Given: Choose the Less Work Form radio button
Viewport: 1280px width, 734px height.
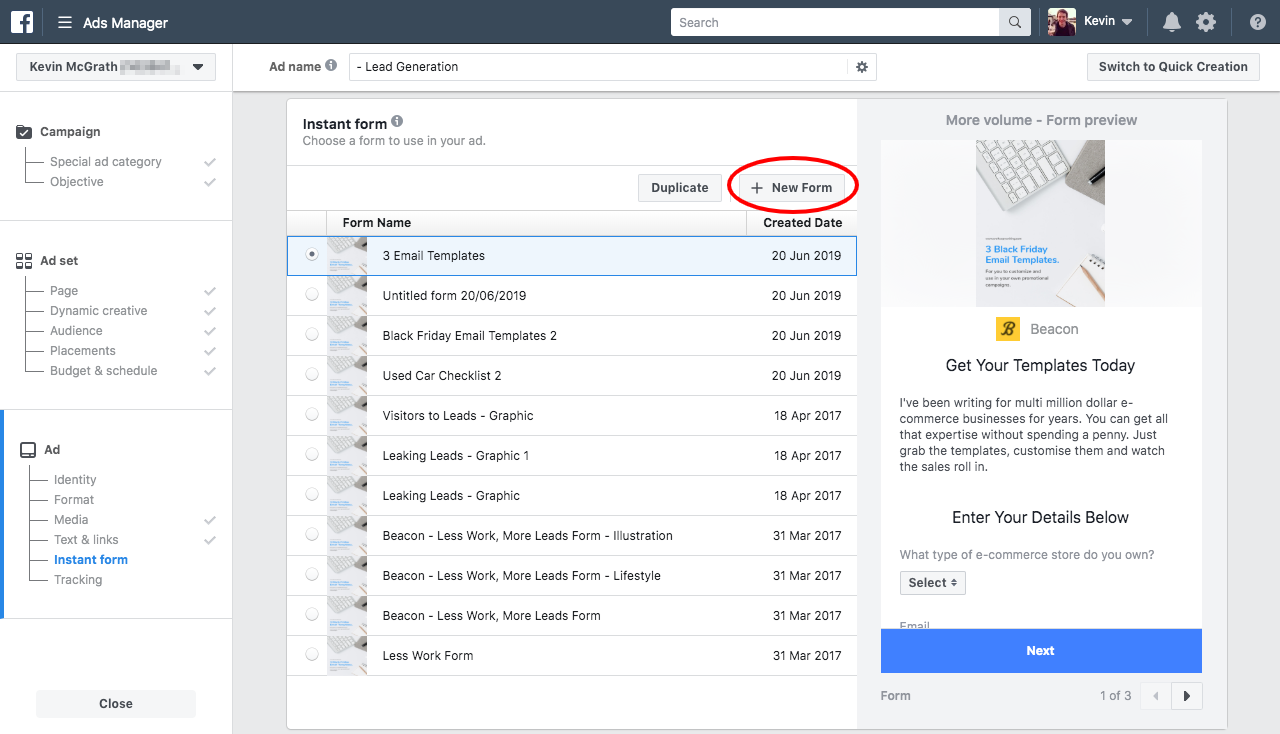Looking at the screenshot, I should coord(312,655).
